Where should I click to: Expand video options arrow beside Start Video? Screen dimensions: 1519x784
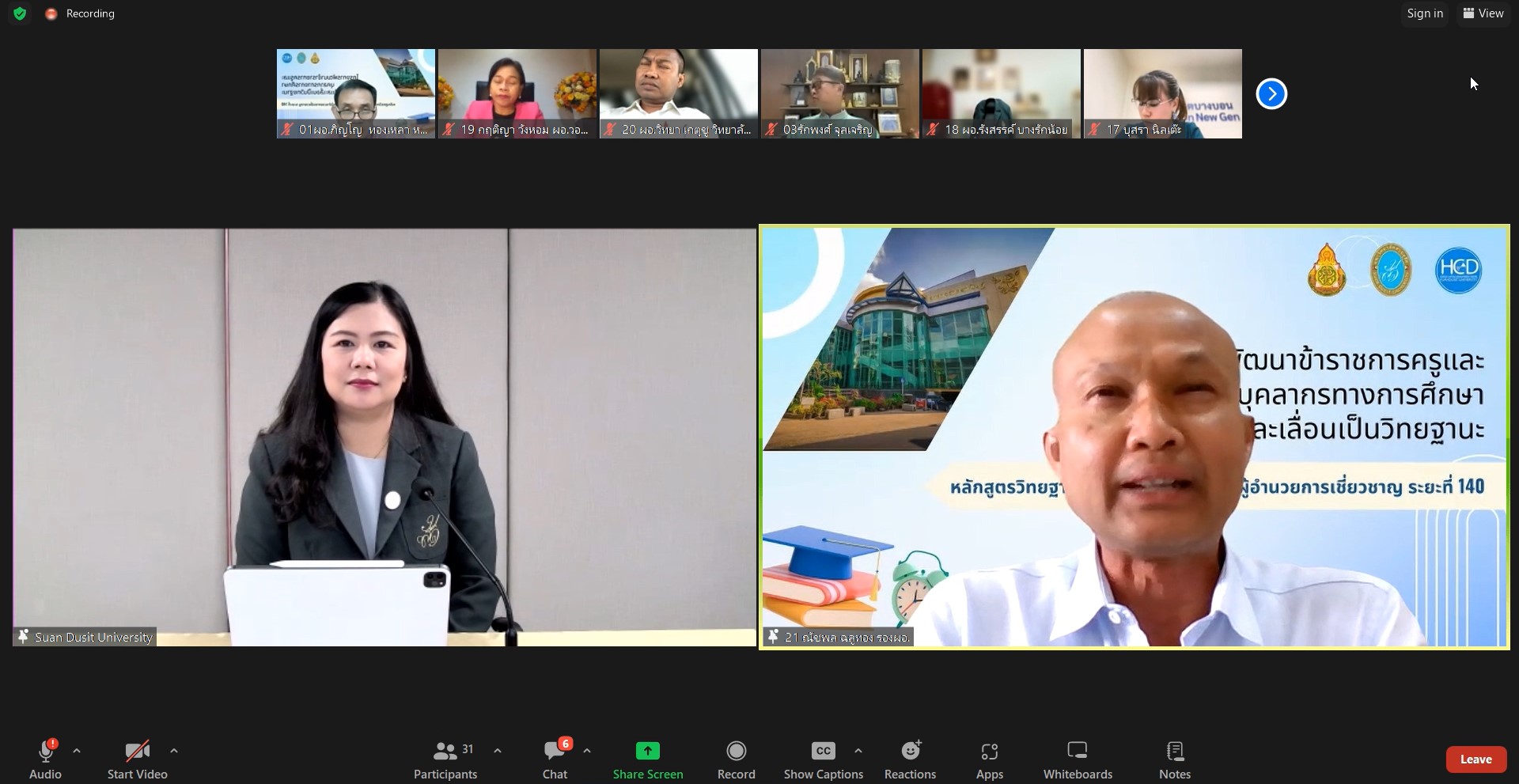[174, 751]
